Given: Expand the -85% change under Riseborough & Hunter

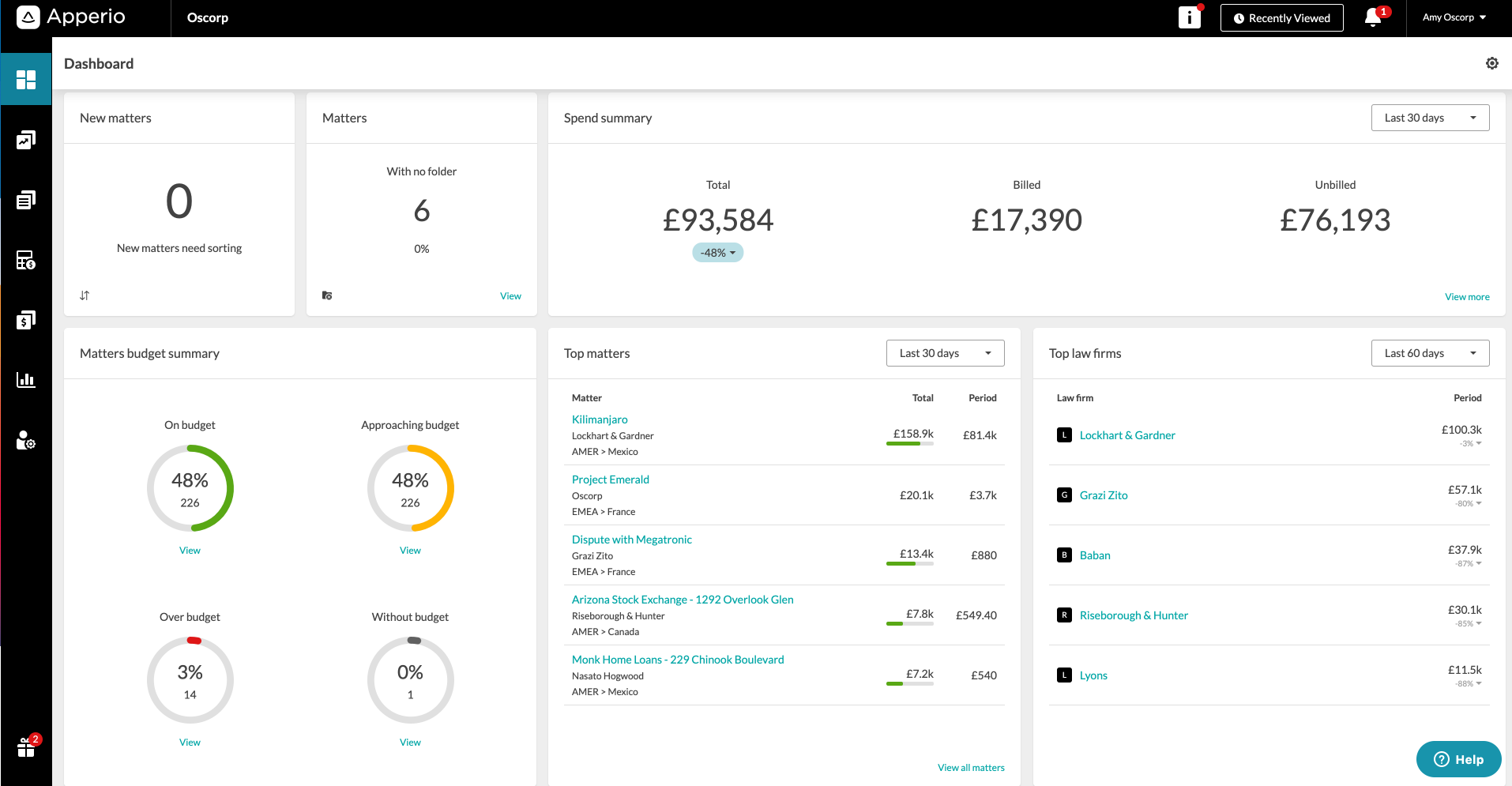Looking at the screenshot, I should [1469, 624].
